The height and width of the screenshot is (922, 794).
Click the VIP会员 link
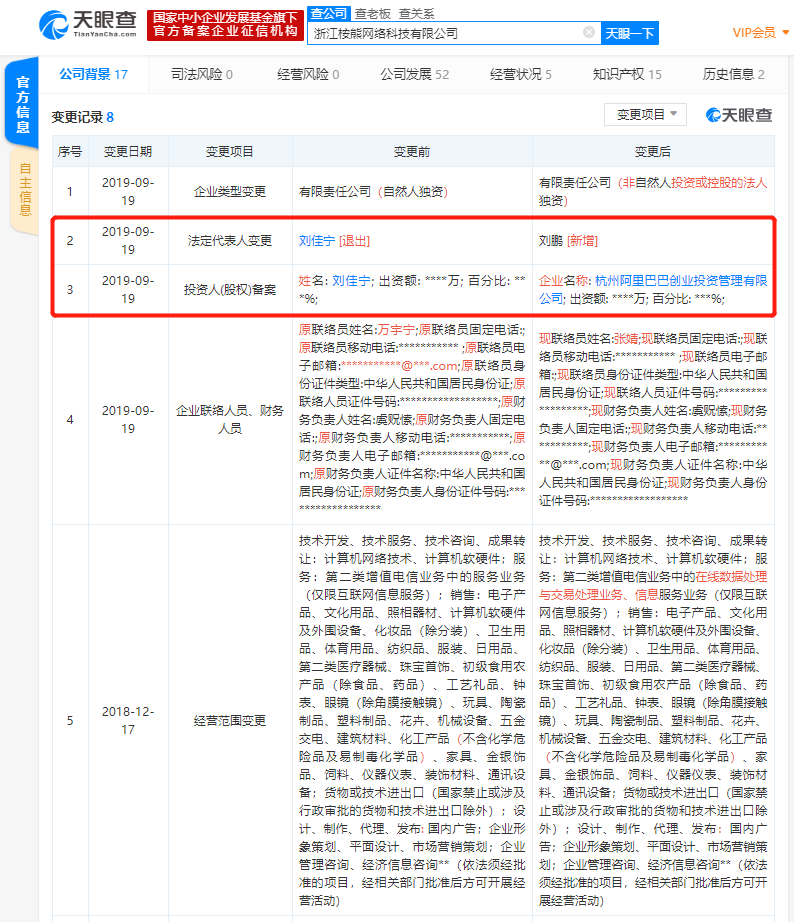tap(754, 33)
